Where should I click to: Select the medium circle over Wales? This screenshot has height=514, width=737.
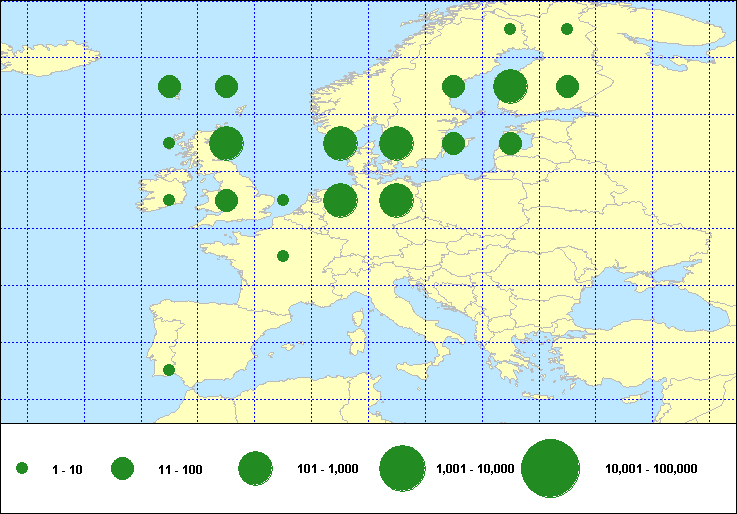click(x=226, y=200)
